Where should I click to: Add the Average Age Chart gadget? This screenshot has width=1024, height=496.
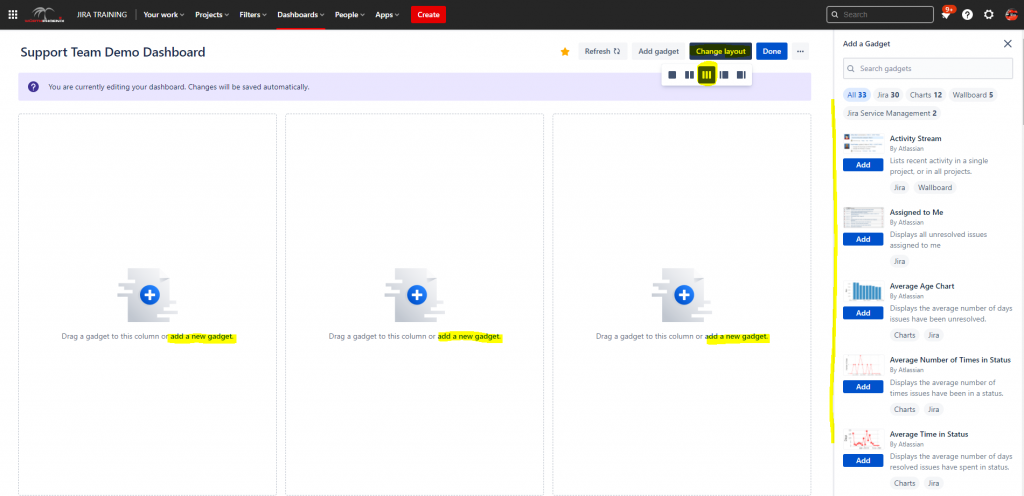[863, 313]
